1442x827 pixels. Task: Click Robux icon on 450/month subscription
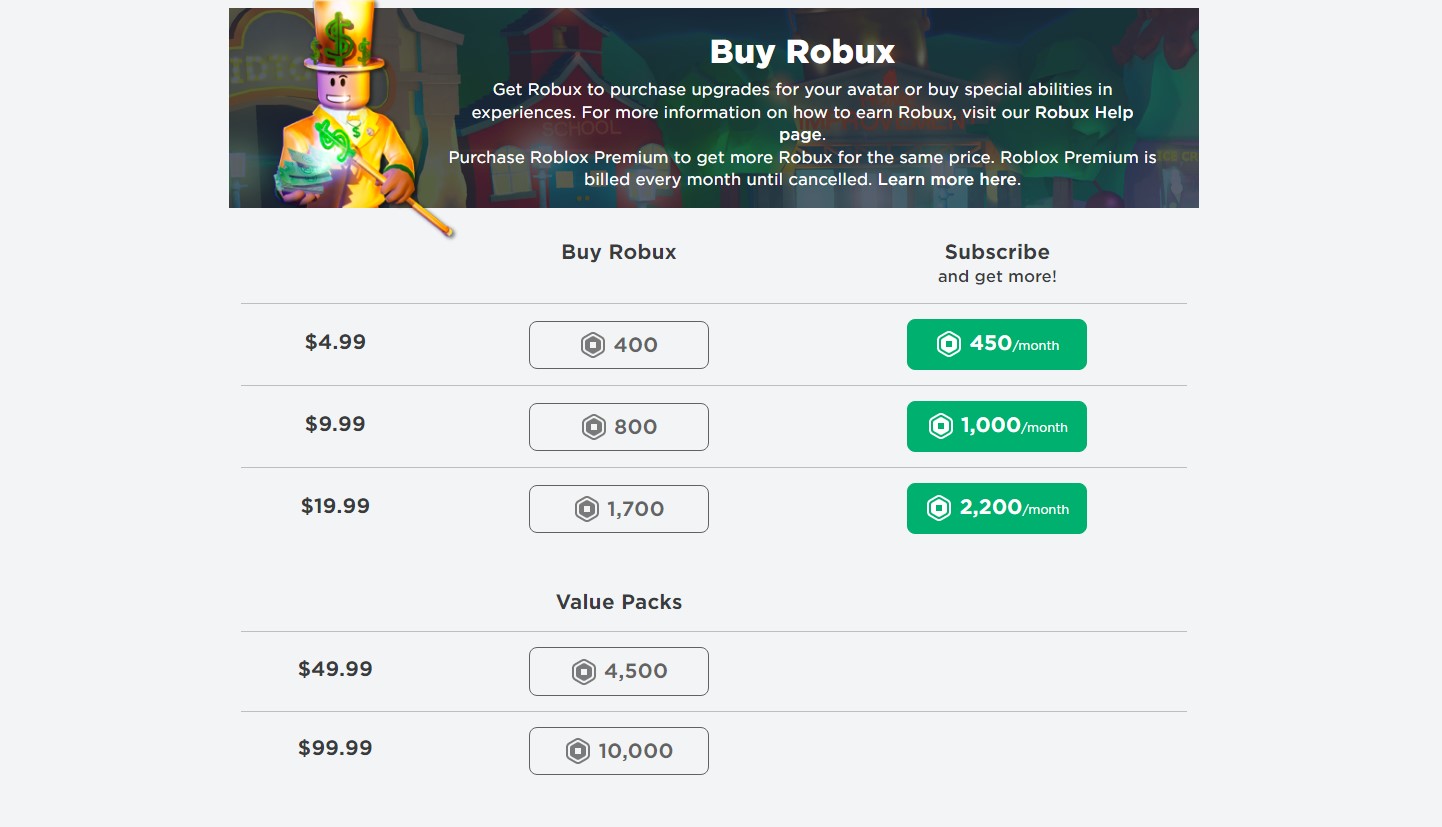coord(948,344)
